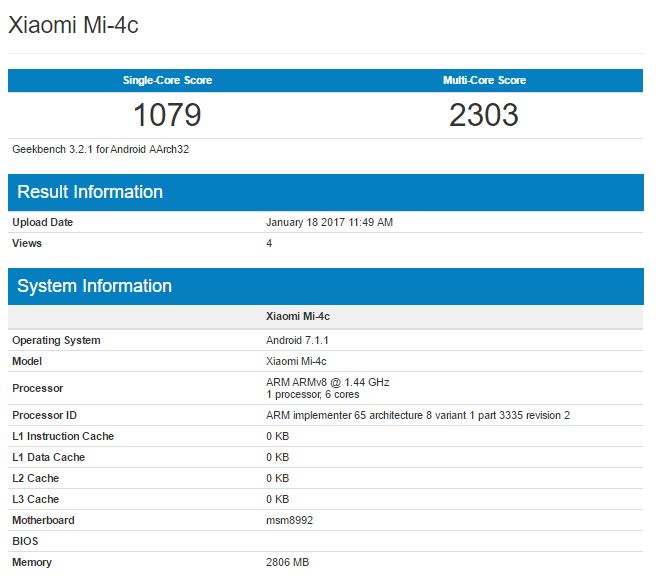Select the Views label
The width and height of the screenshot is (656, 580).
[27, 243]
